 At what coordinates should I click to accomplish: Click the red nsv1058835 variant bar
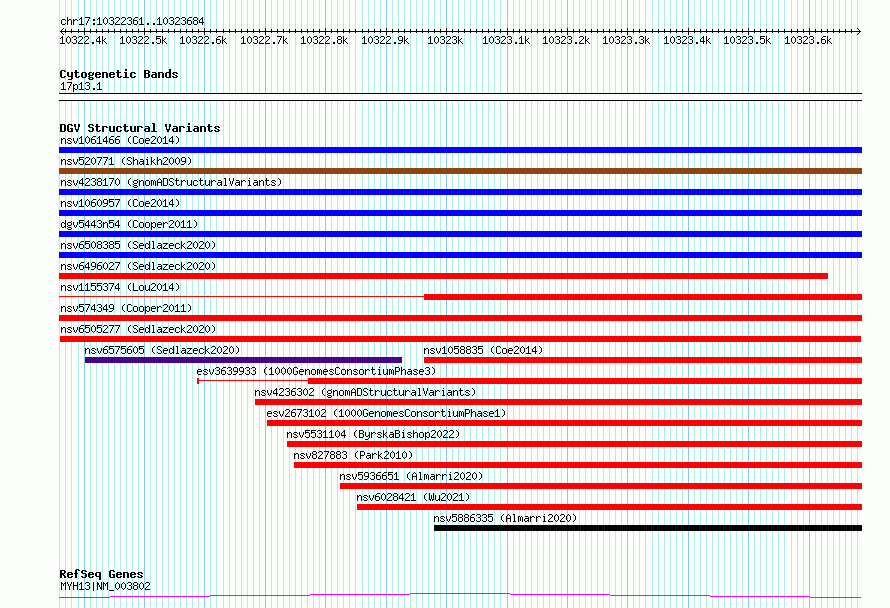click(643, 360)
